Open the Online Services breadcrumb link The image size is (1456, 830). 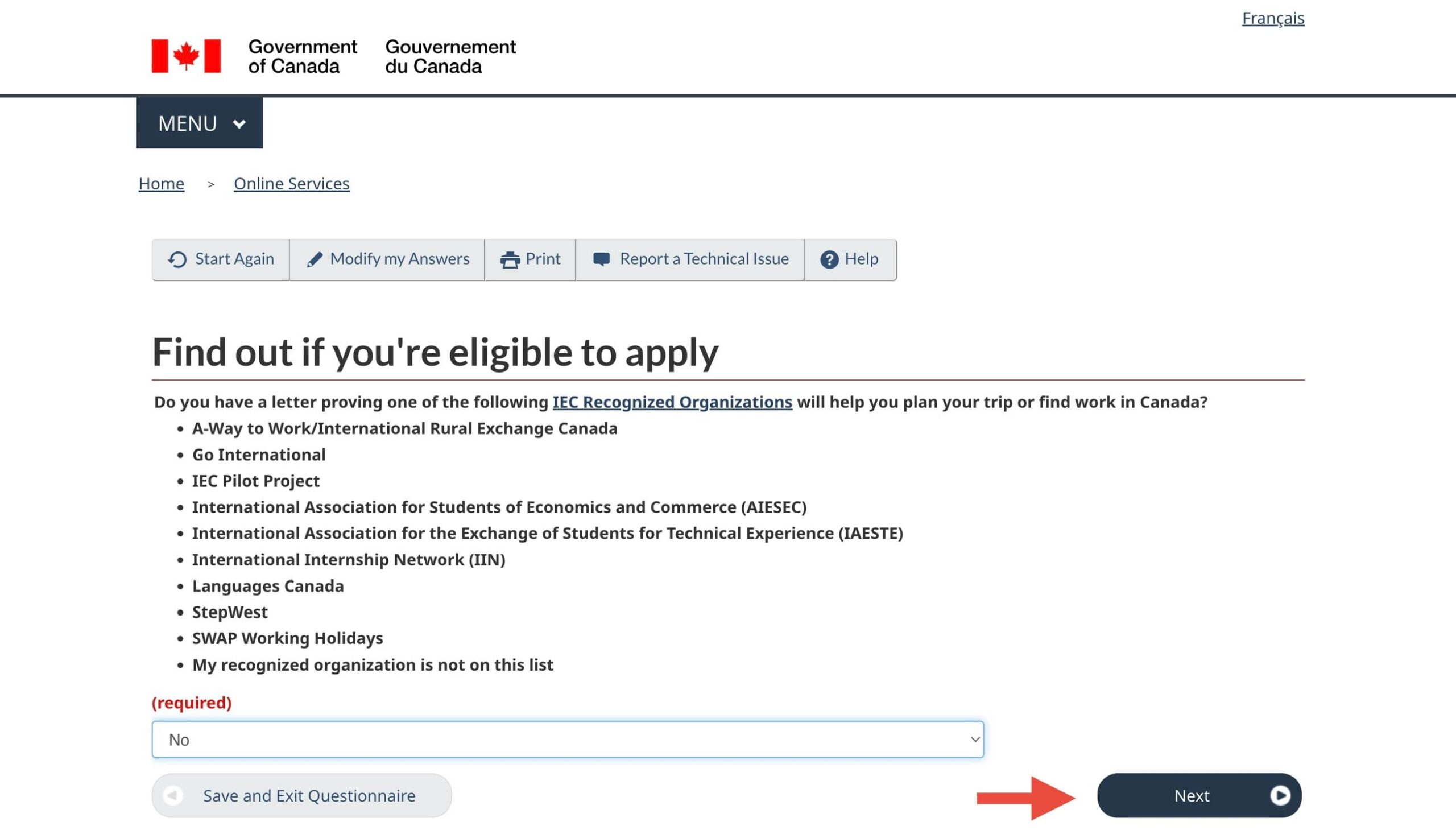pyautogui.click(x=291, y=184)
